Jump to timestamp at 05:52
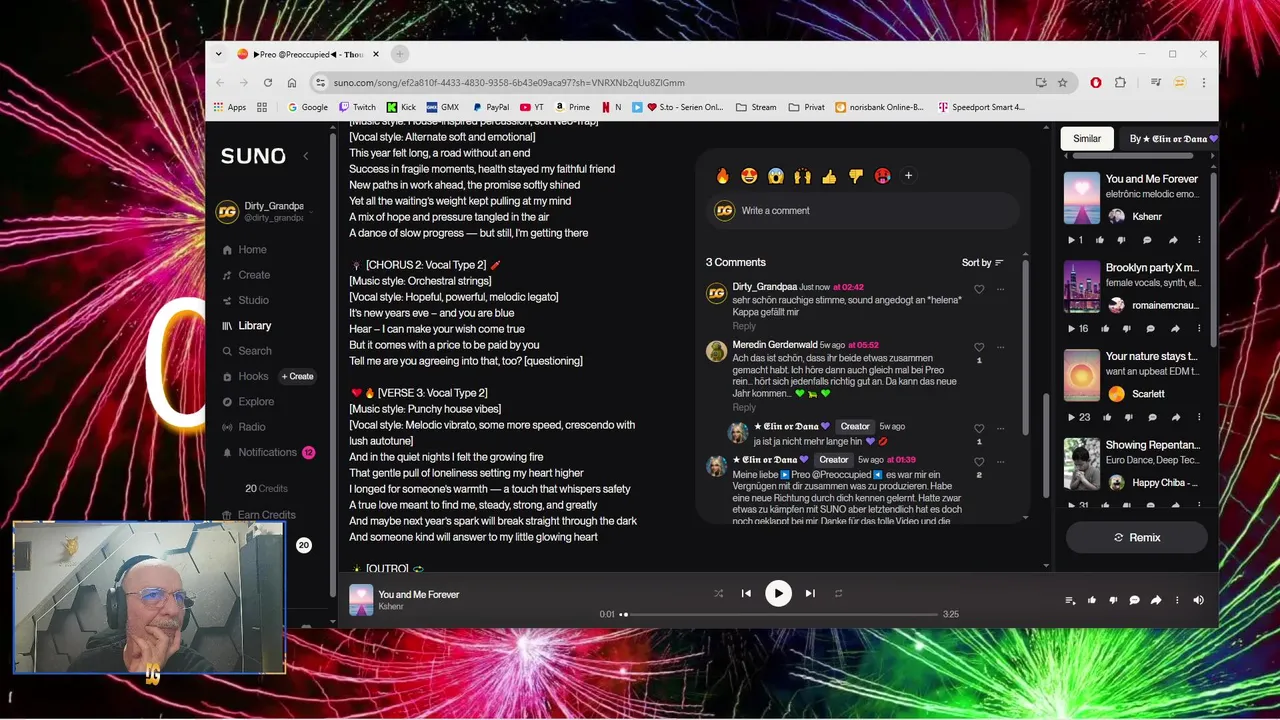This screenshot has height=720, width=1280. point(863,346)
